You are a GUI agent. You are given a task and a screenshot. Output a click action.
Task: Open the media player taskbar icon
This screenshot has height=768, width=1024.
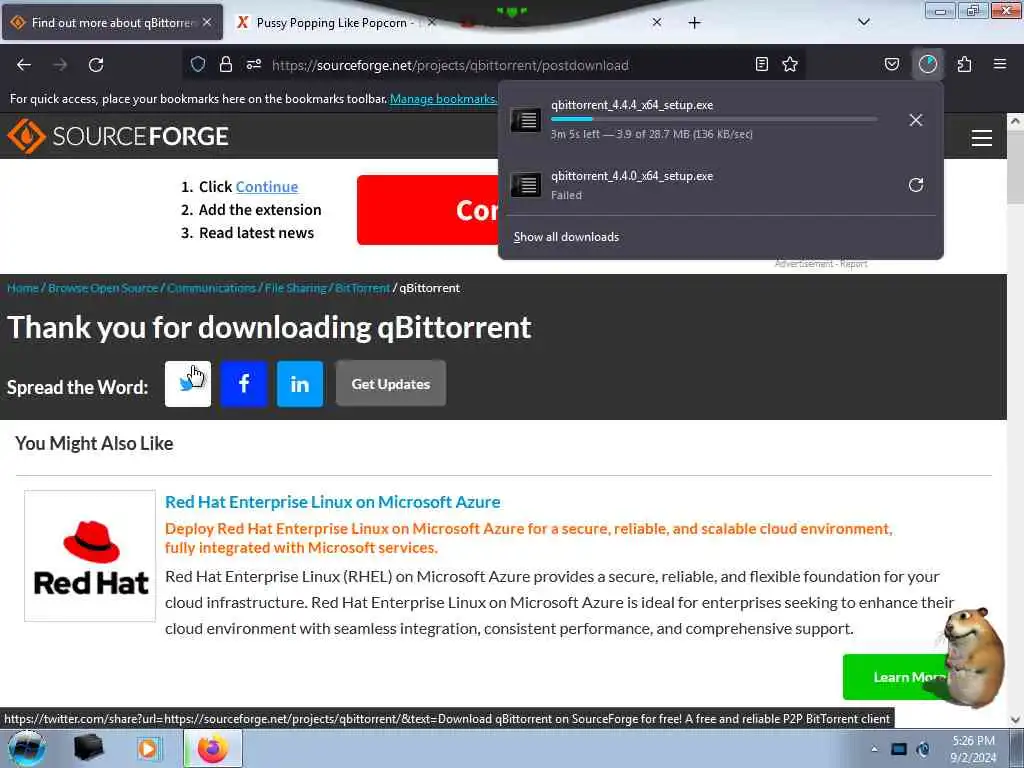click(148, 748)
